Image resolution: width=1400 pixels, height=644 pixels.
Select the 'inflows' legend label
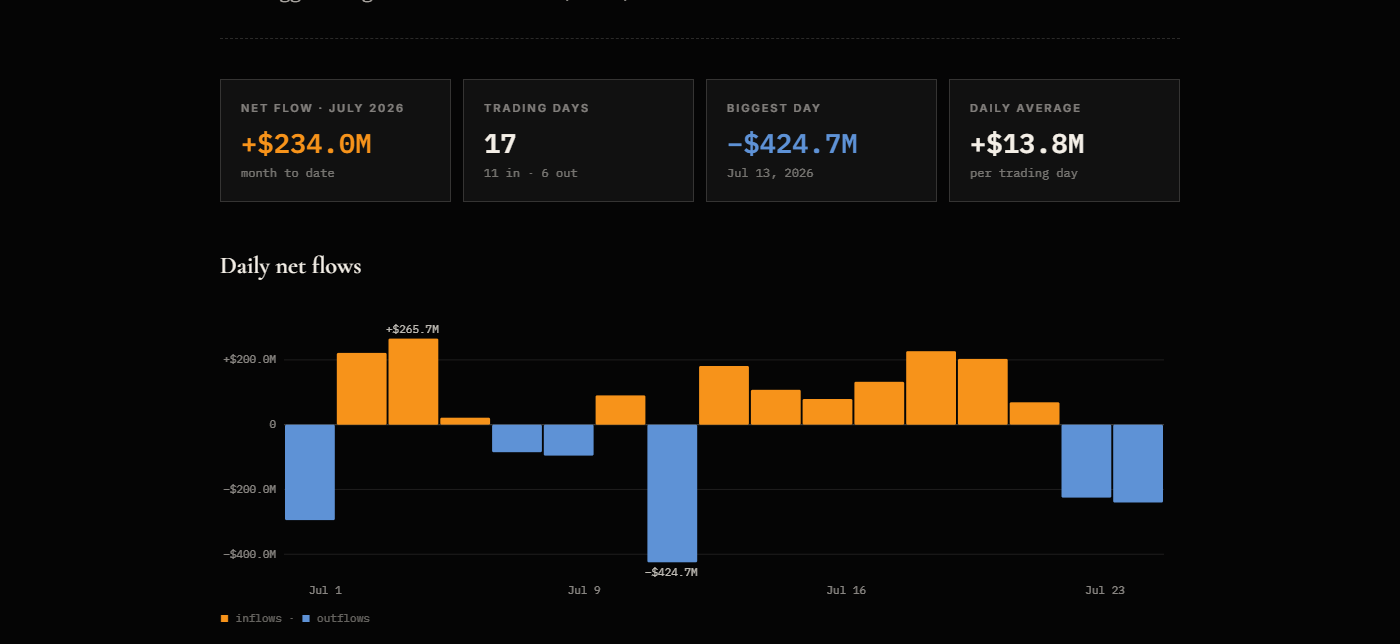259,619
